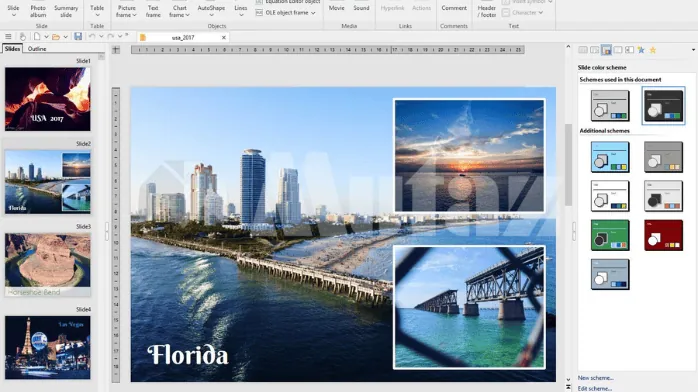Open fifth sidebar panel icon
698x392 pixels.
(629, 50)
